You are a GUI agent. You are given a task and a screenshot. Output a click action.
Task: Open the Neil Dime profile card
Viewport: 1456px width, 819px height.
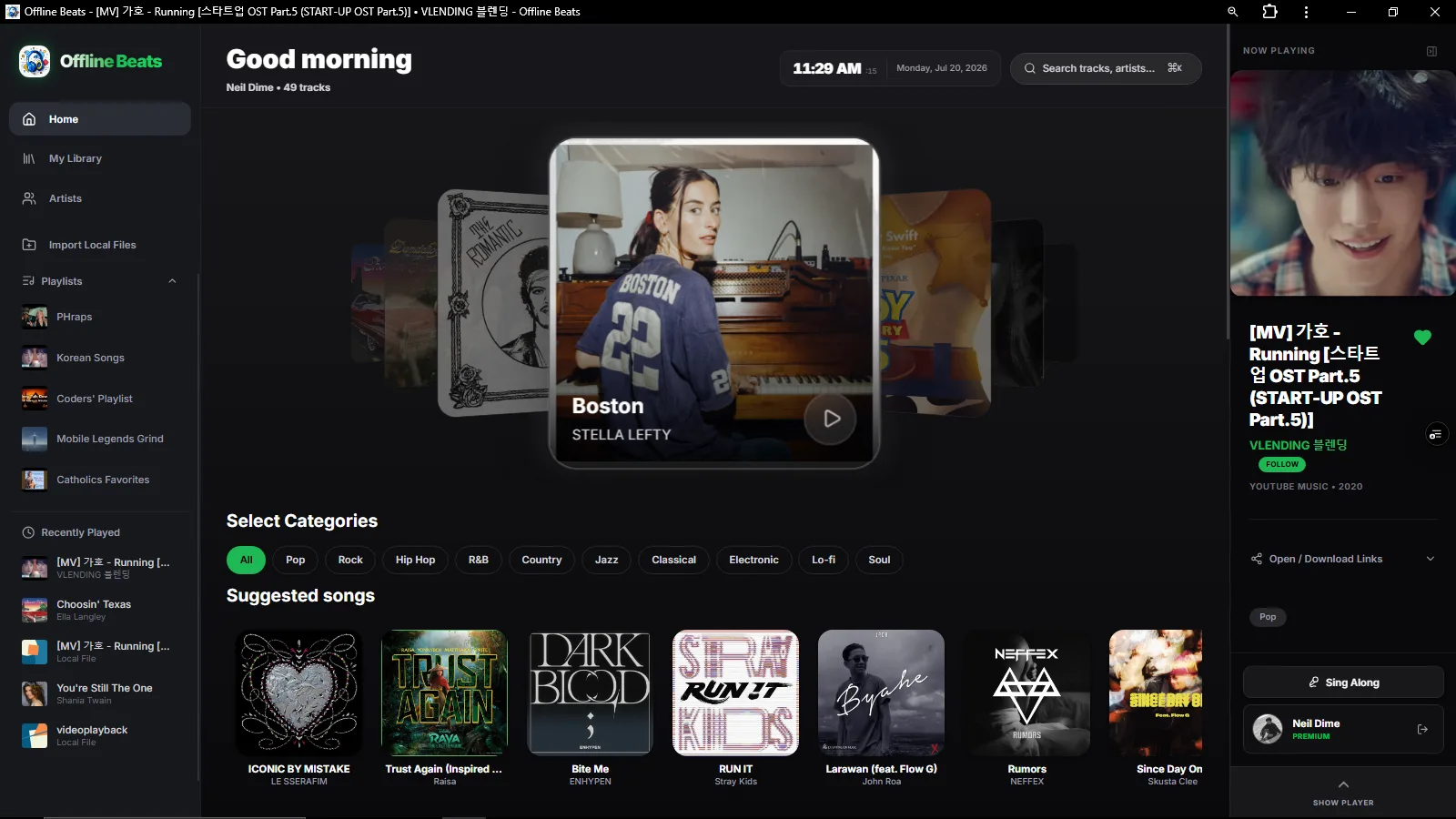1343,729
